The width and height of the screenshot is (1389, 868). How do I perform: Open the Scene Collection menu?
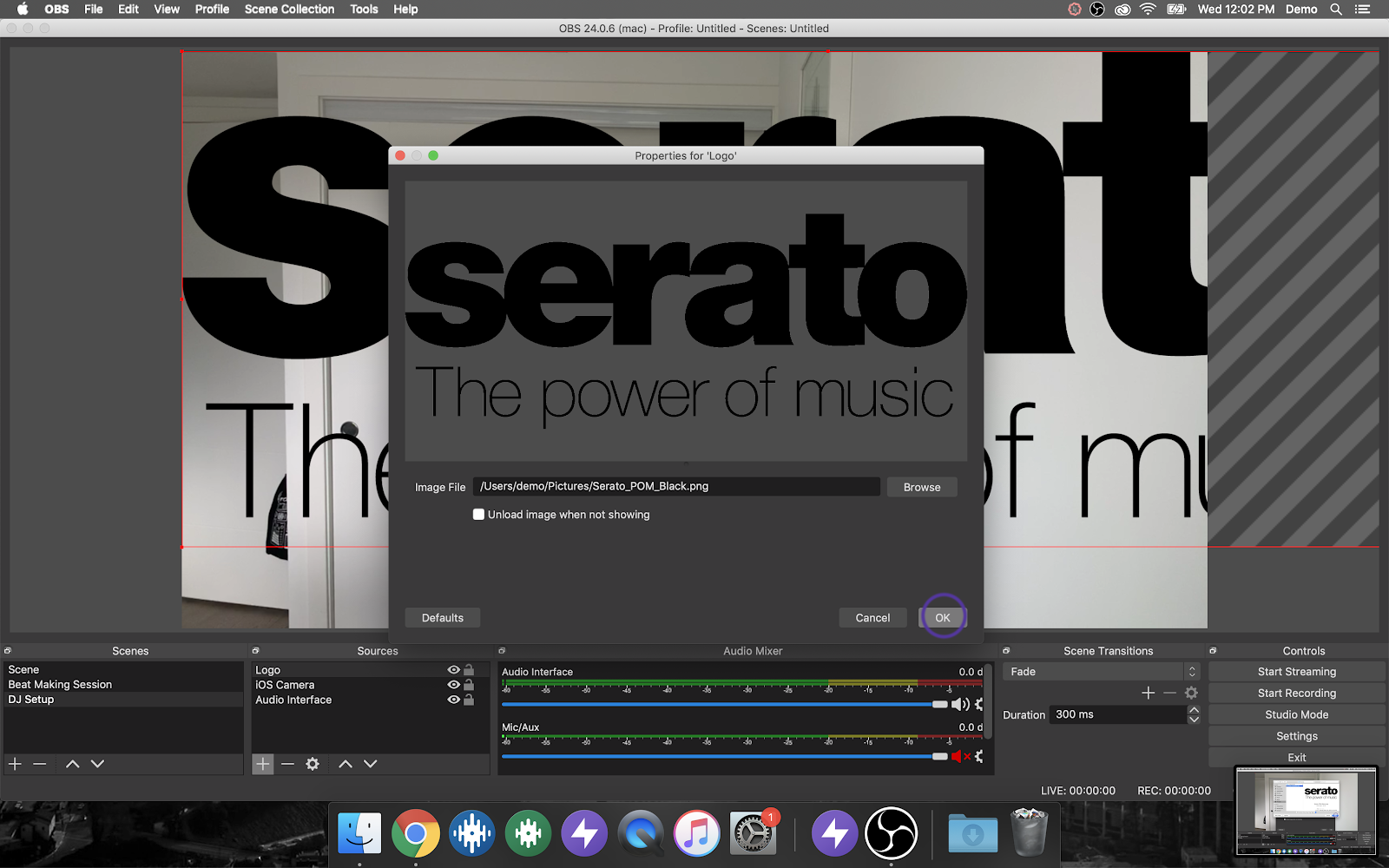pyautogui.click(x=289, y=10)
